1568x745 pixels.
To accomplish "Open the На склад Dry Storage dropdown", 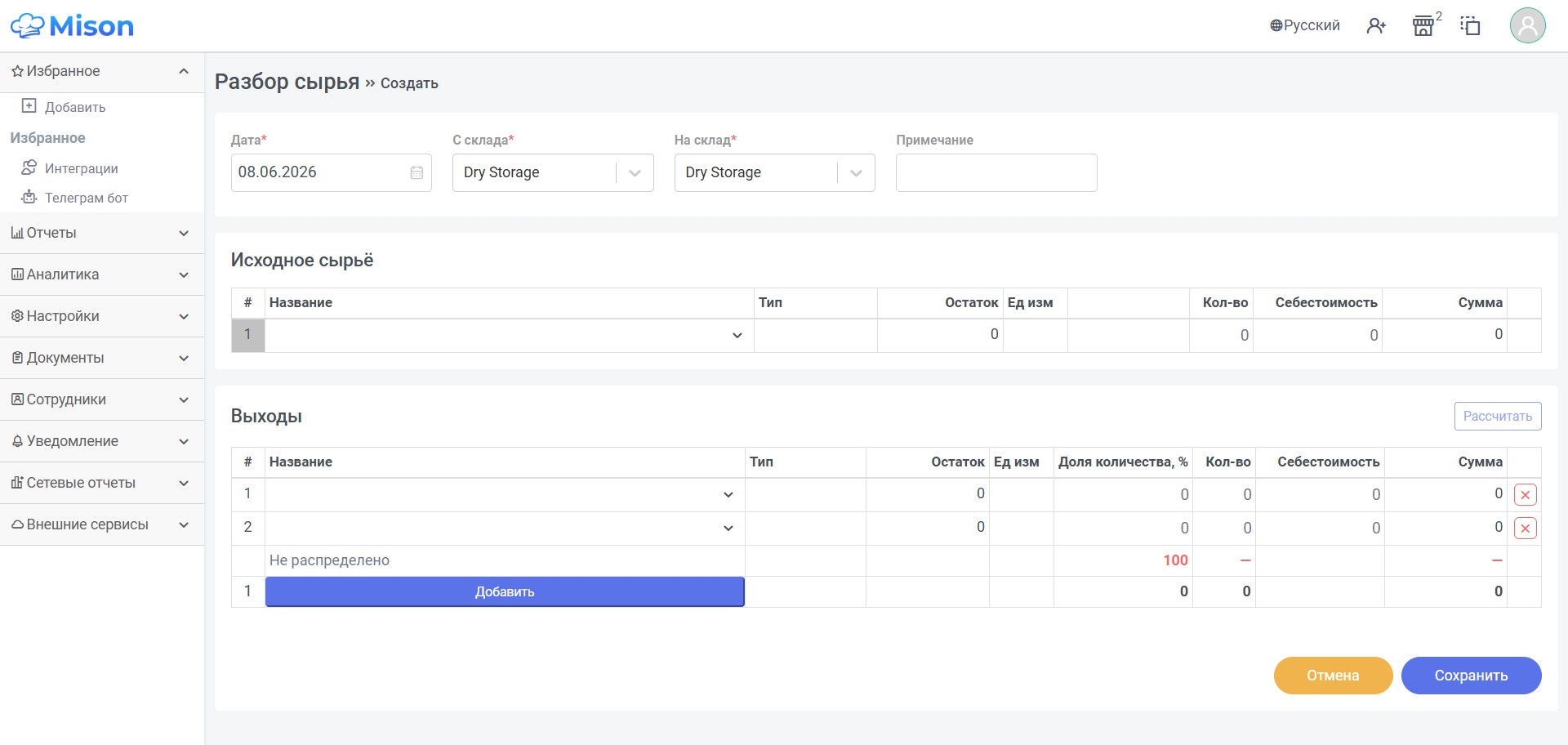I will click(774, 172).
